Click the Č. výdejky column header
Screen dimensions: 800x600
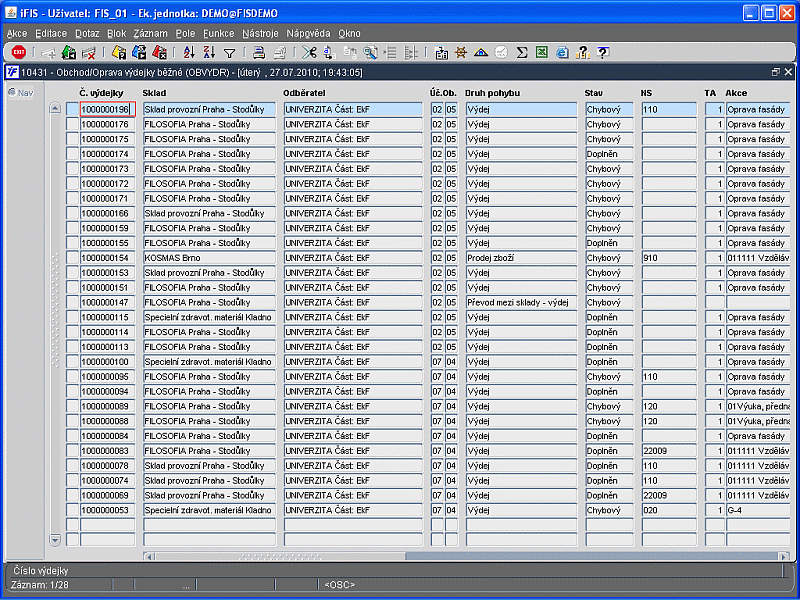pyautogui.click(x=102, y=93)
